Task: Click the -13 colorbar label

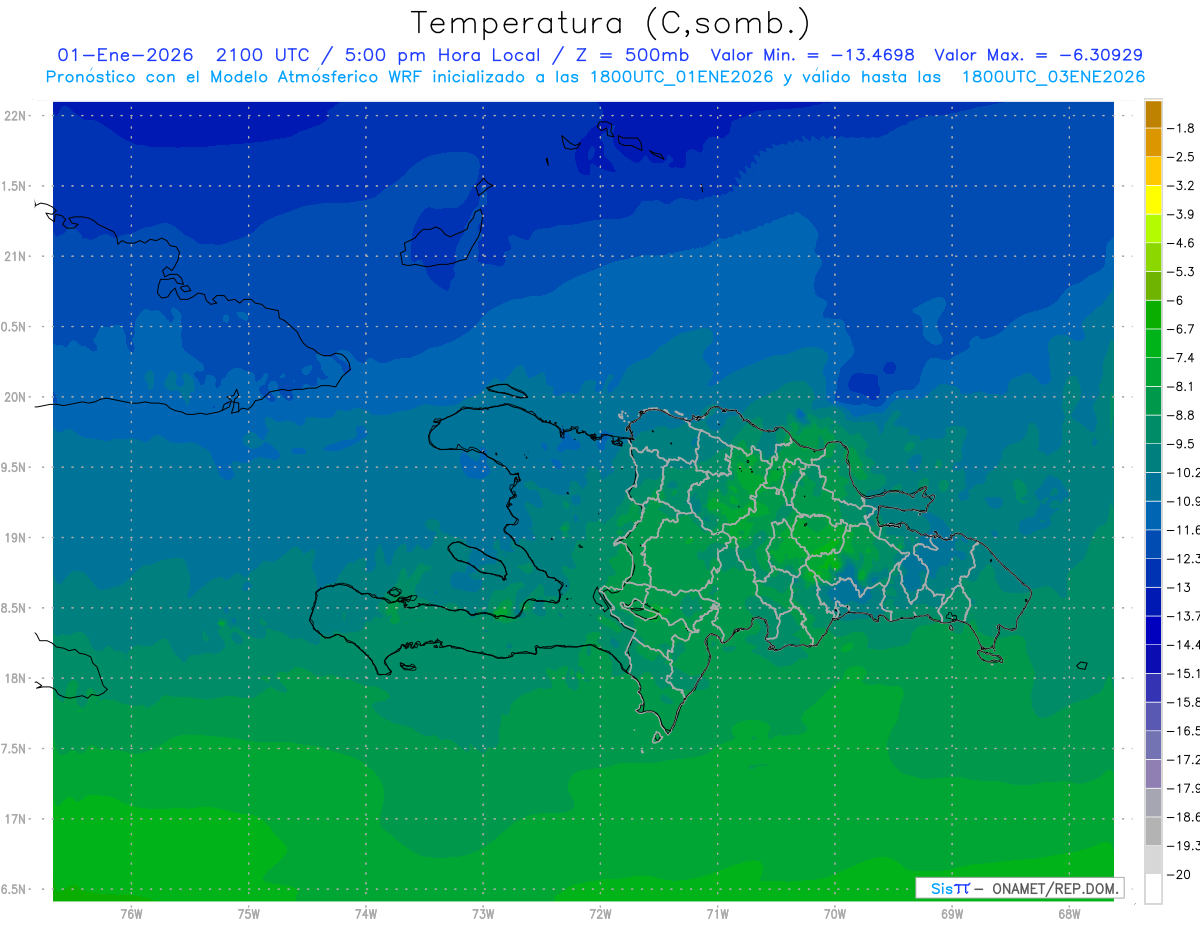Action: pos(1179,587)
